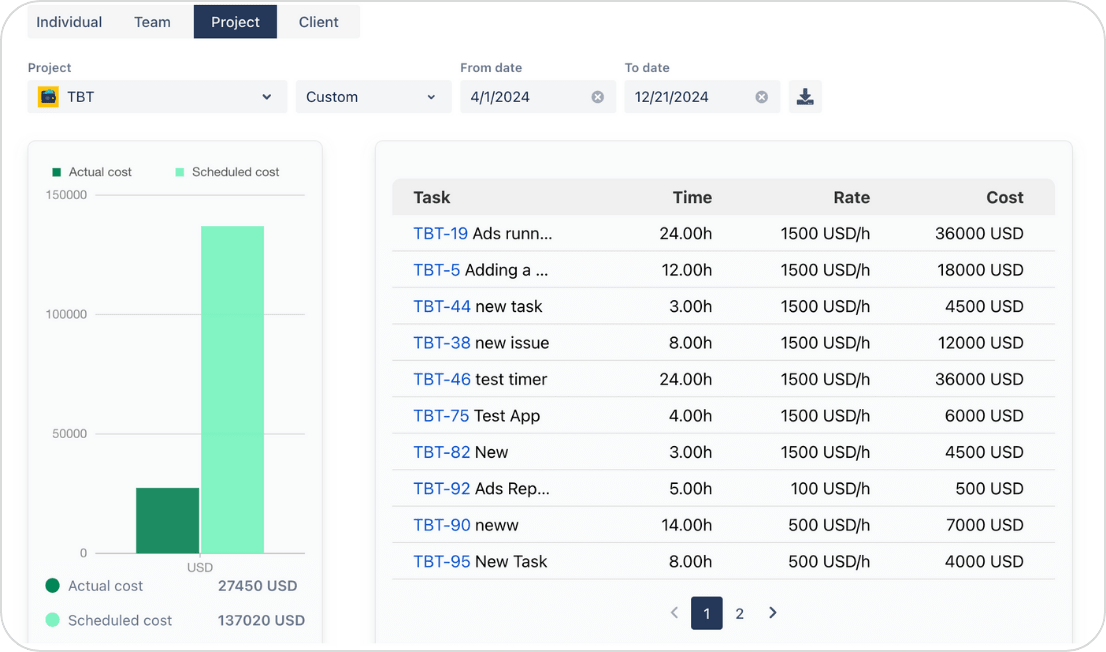Expand the From date picker
The width and height of the screenshot is (1106, 652).
pyautogui.click(x=520, y=96)
